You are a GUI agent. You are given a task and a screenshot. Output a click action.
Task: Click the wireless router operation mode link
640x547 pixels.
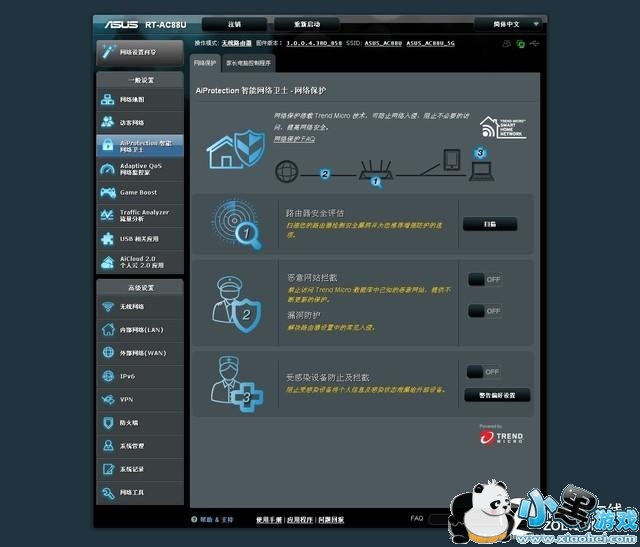click(237, 43)
